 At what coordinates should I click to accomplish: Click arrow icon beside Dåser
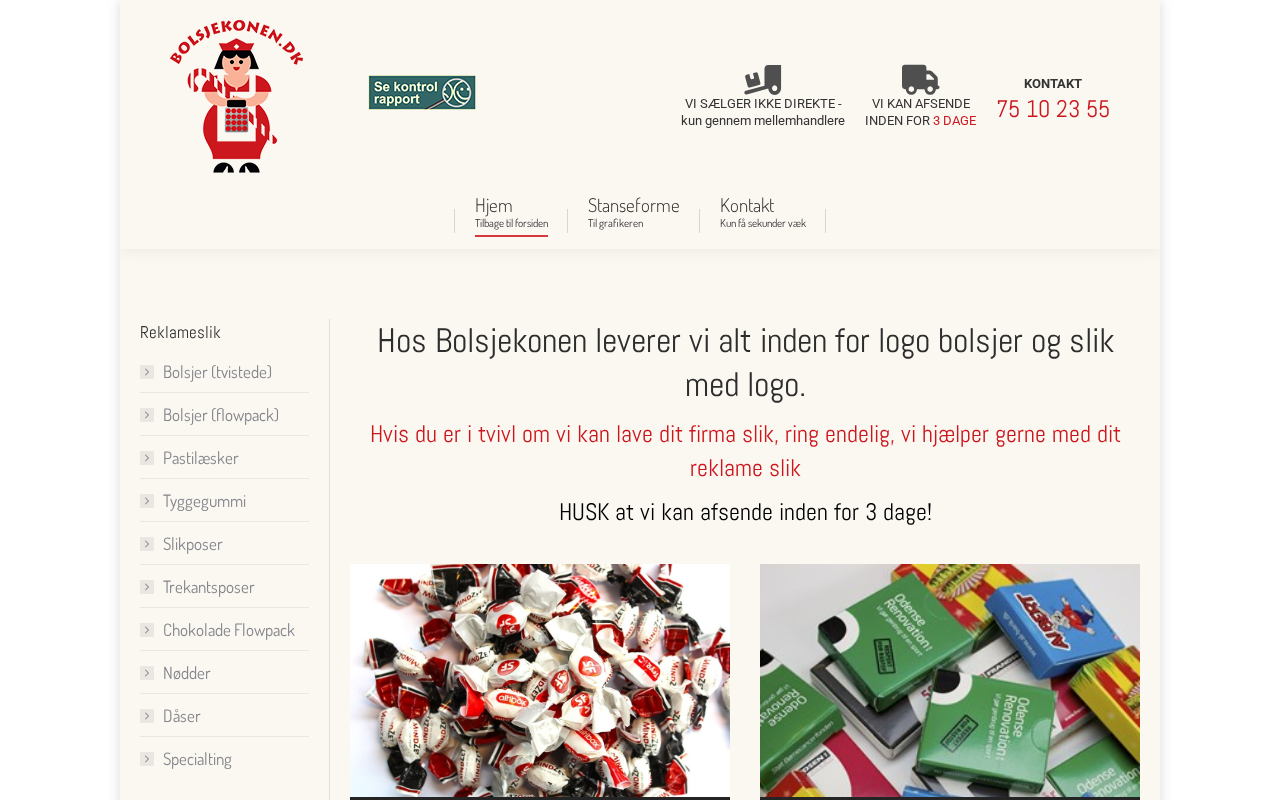pyautogui.click(x=147, y=716)
